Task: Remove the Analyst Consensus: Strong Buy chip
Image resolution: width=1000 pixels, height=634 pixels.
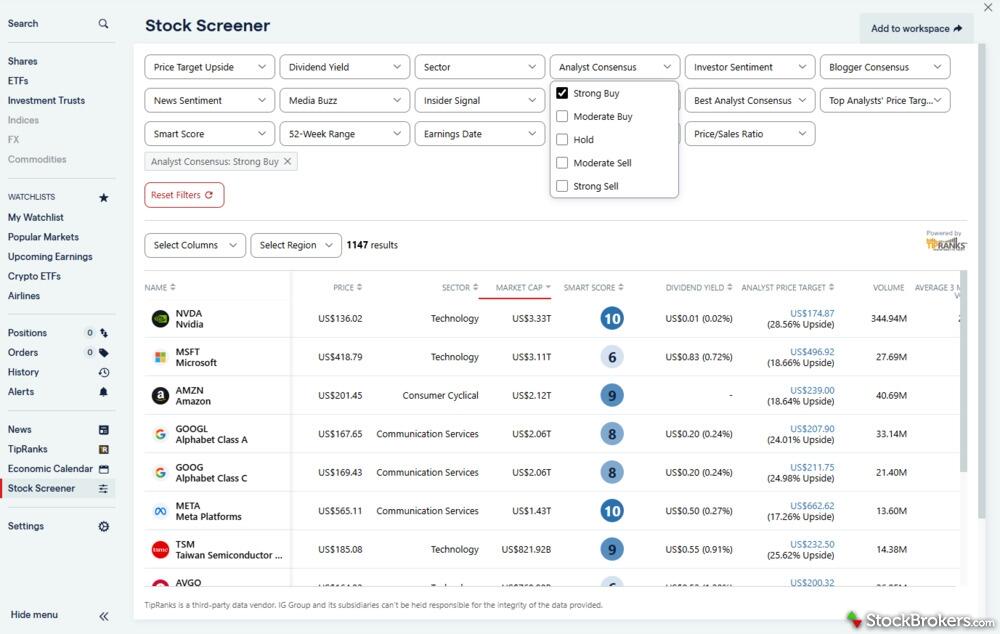Action: click(x=288, y=162)
